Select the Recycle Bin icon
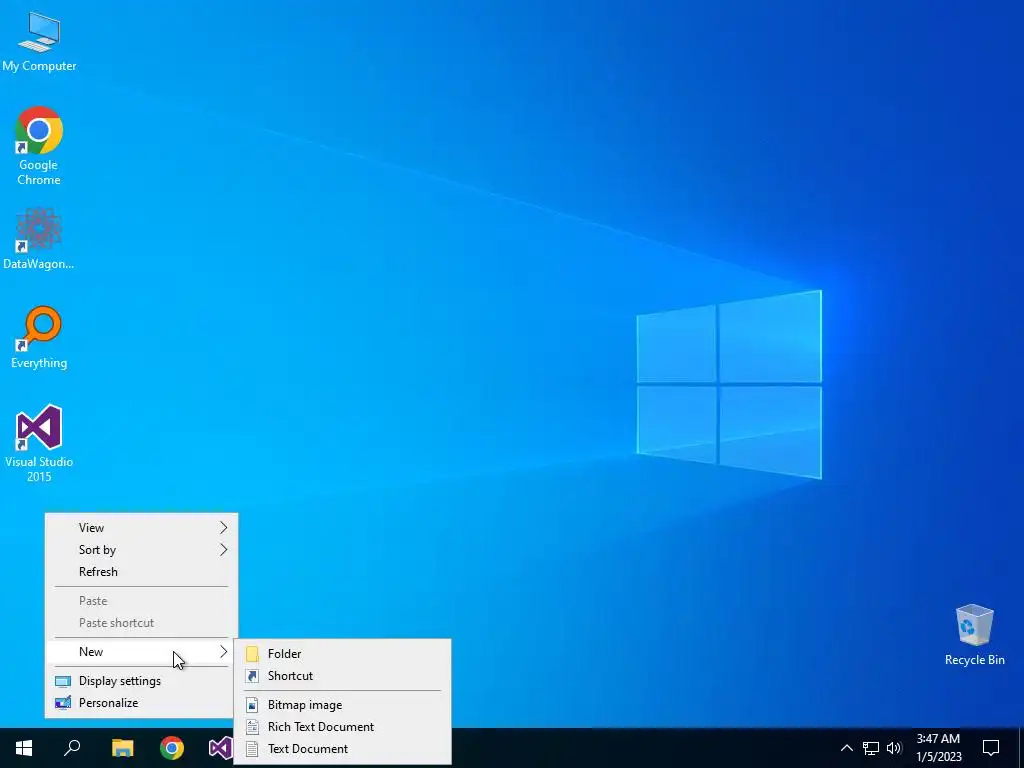Image resolution: width=1024 pixels, height=768 pixels. [974, 635]
